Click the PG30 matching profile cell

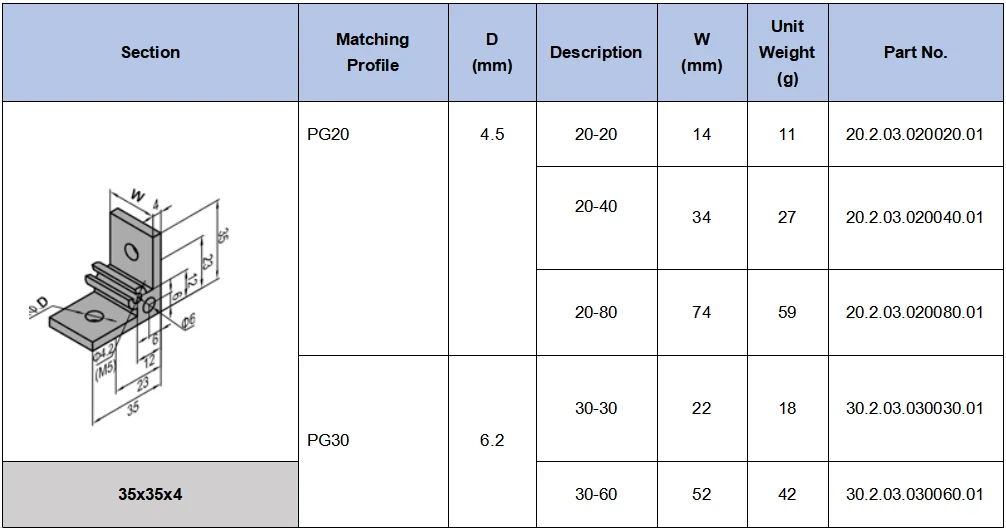tap(329, 440)
